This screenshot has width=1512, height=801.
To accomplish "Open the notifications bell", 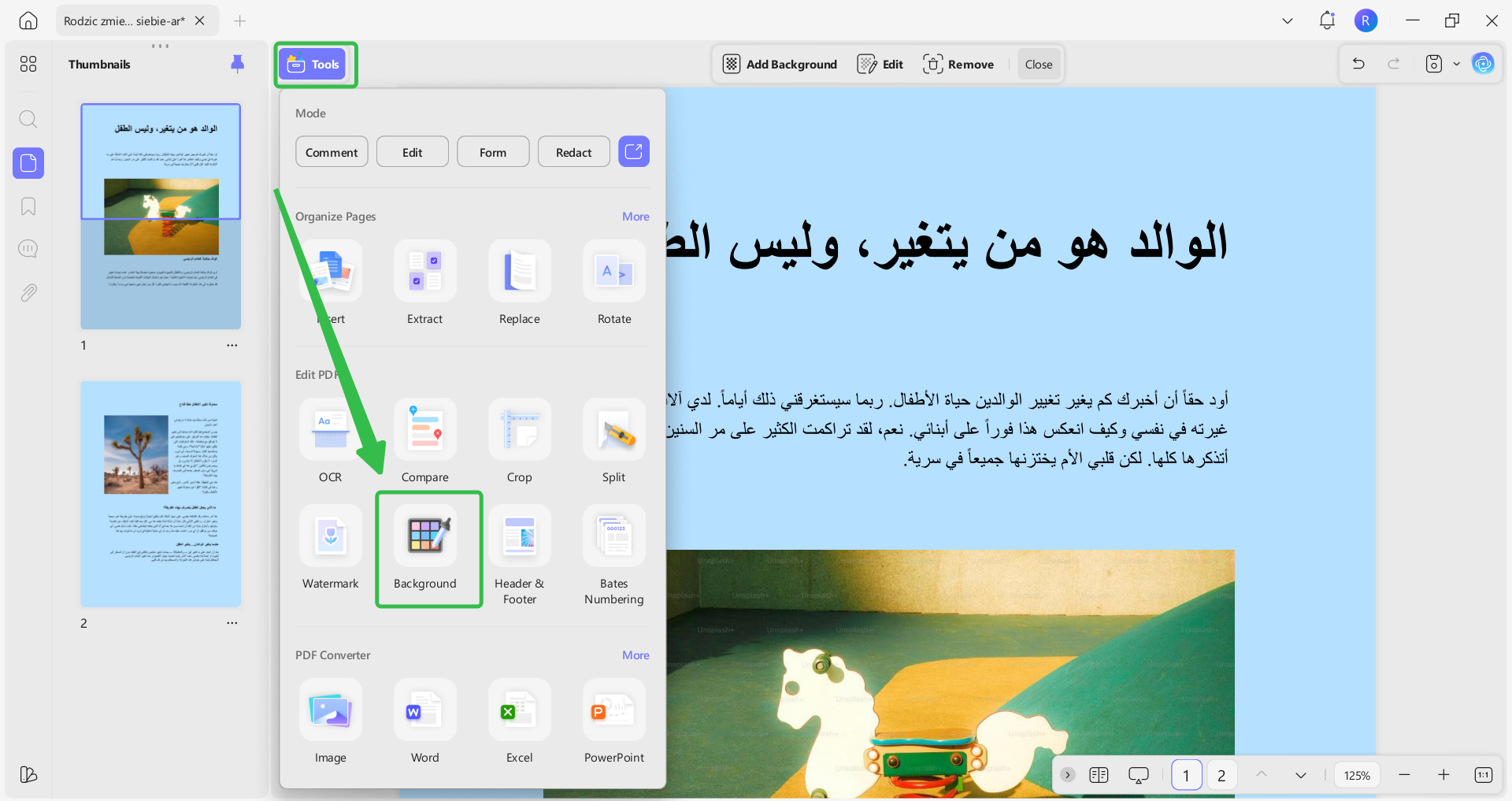I will tap(1327, 20).
